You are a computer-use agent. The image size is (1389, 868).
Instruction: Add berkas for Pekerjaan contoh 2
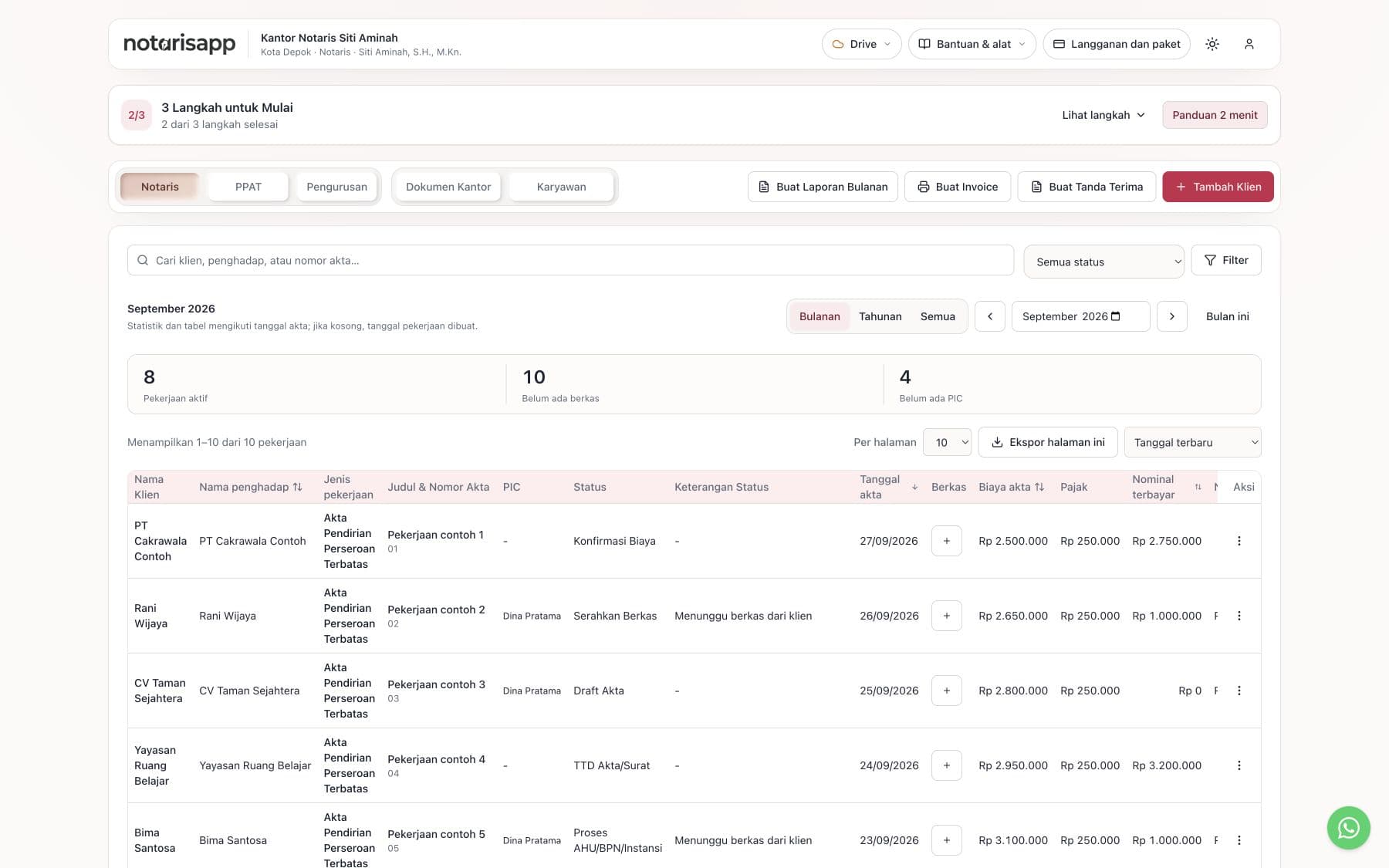coord(946,616)
